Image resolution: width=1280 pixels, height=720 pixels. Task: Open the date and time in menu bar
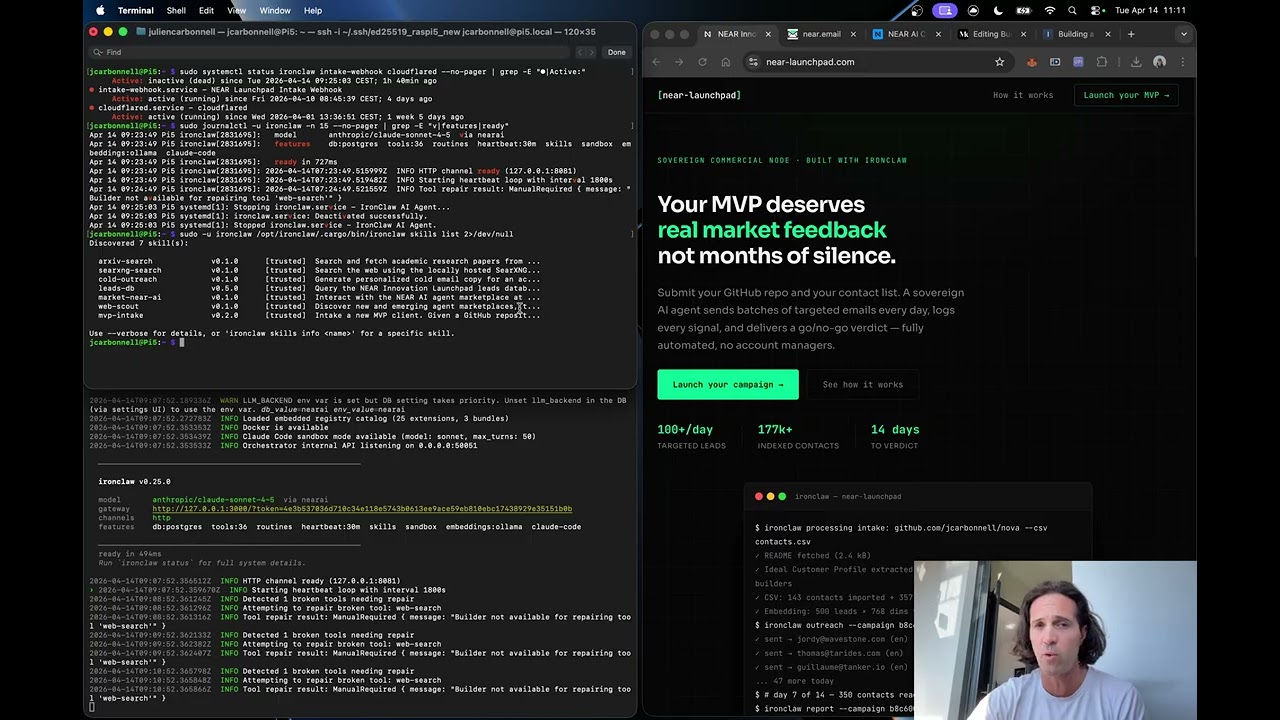point(1150,11)
